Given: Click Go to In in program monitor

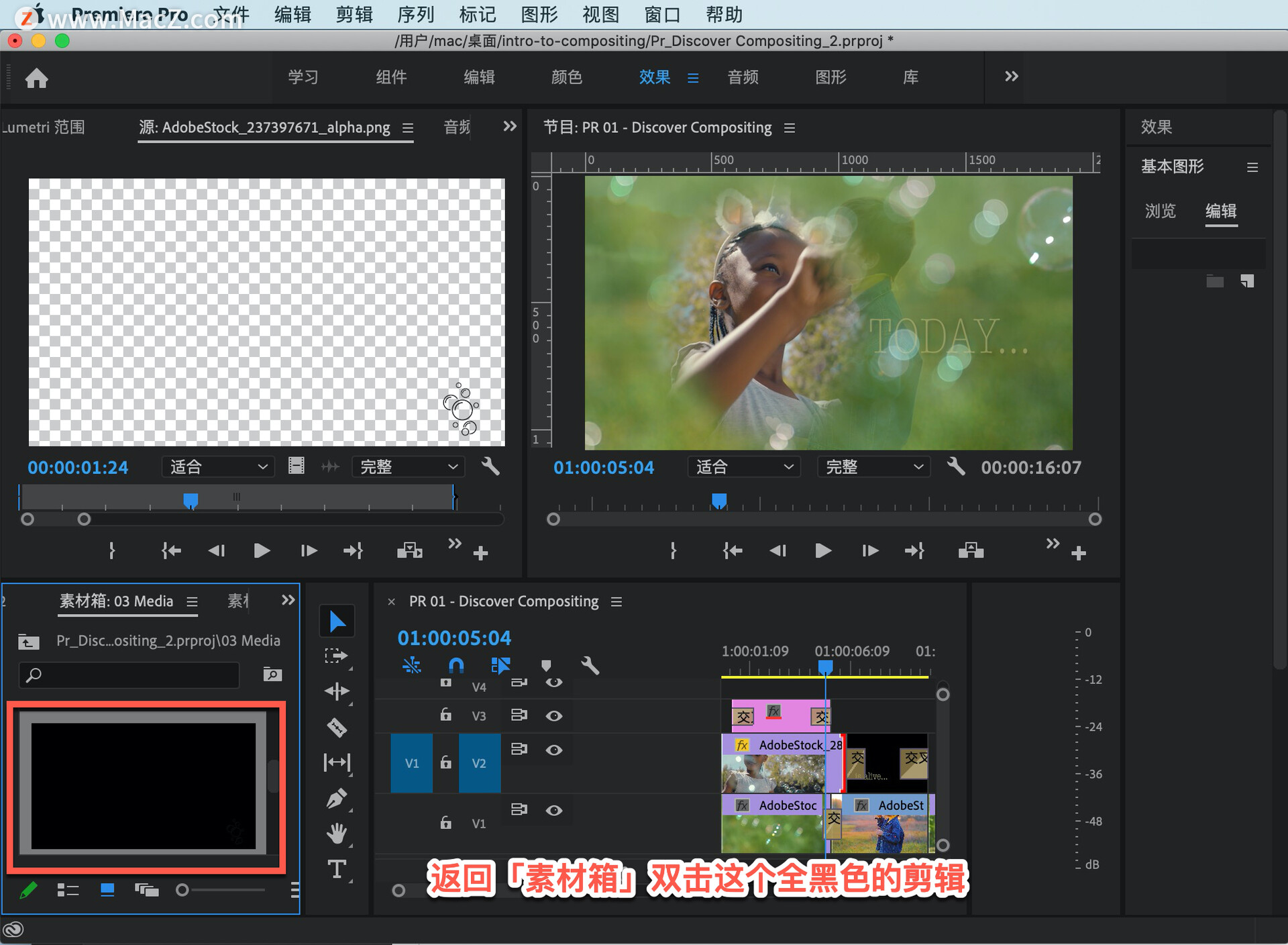Looking at the screenshot, I should tap(733, 551).
